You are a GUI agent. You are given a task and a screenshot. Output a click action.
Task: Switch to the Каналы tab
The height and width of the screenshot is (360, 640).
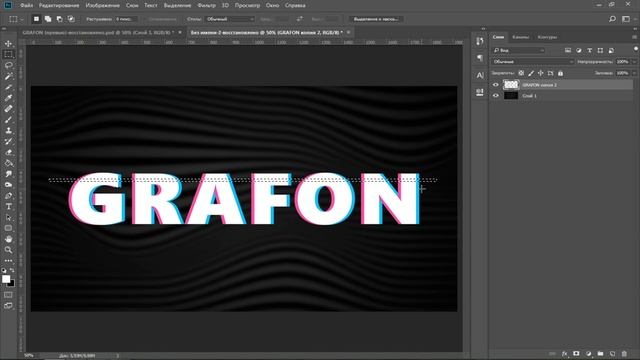(x=520, y=37)
